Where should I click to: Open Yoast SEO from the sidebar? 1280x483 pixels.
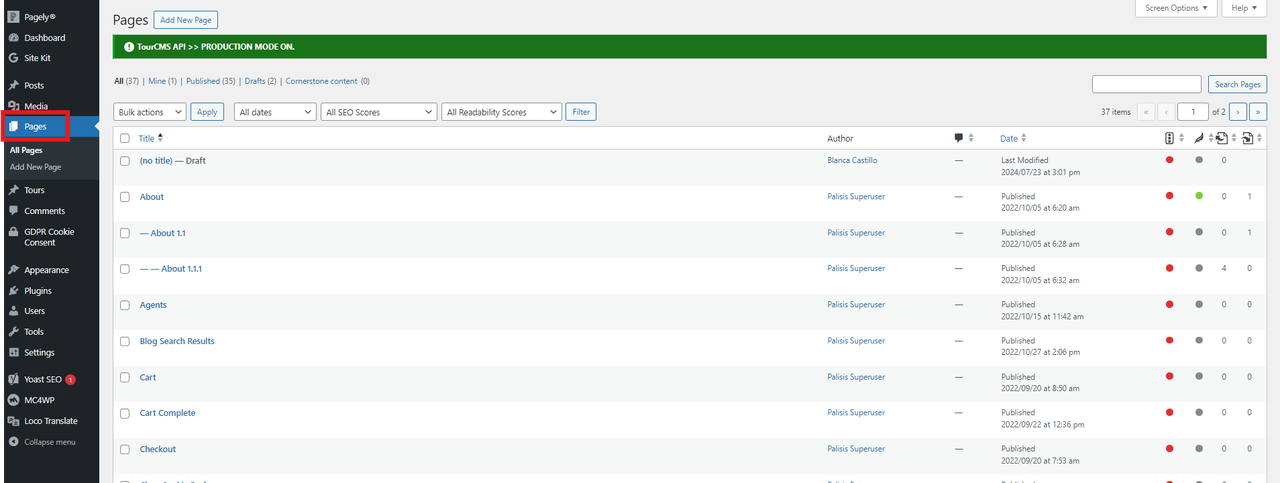44,380
